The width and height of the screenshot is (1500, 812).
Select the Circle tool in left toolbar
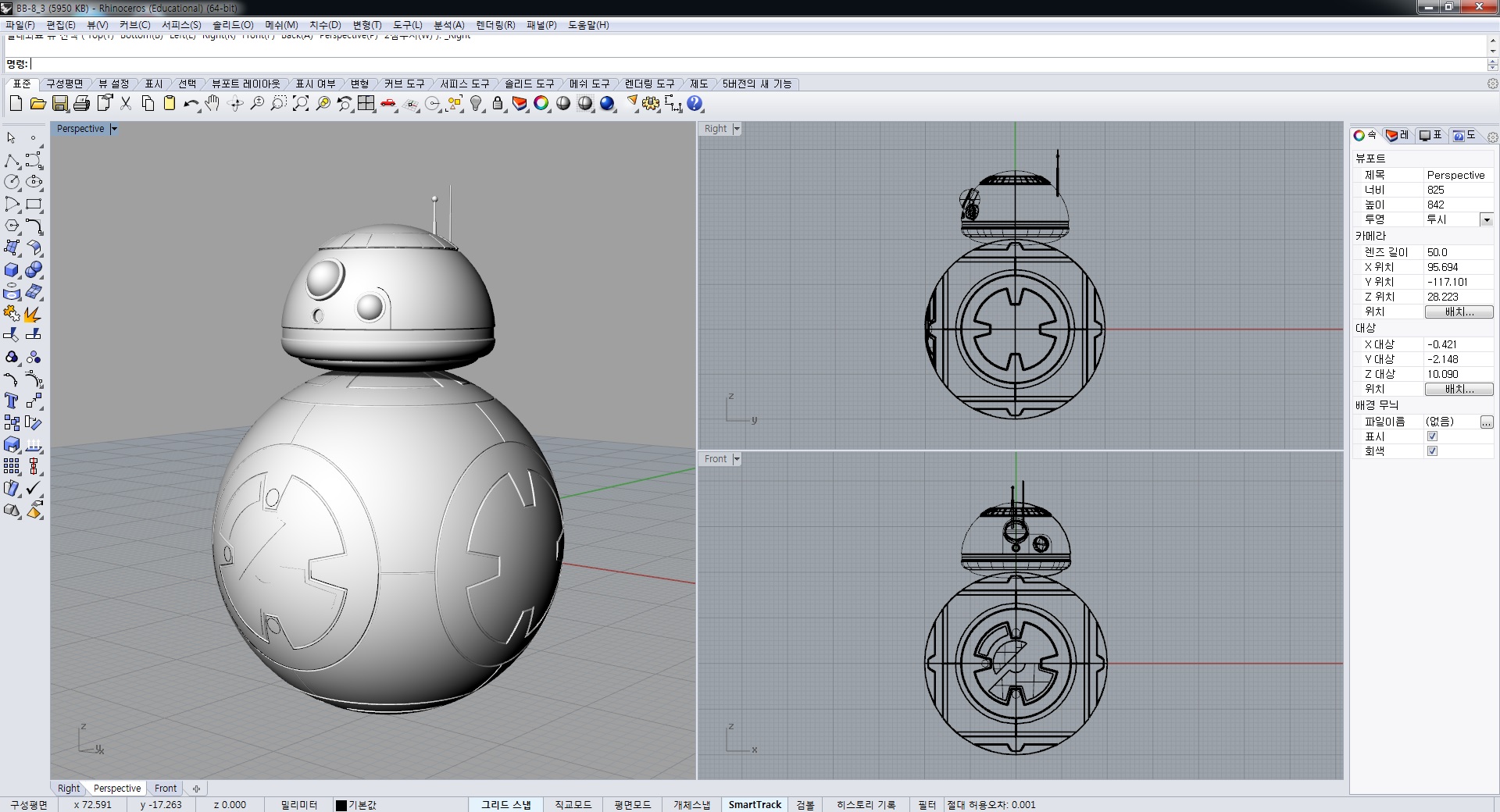coord(12,182)
